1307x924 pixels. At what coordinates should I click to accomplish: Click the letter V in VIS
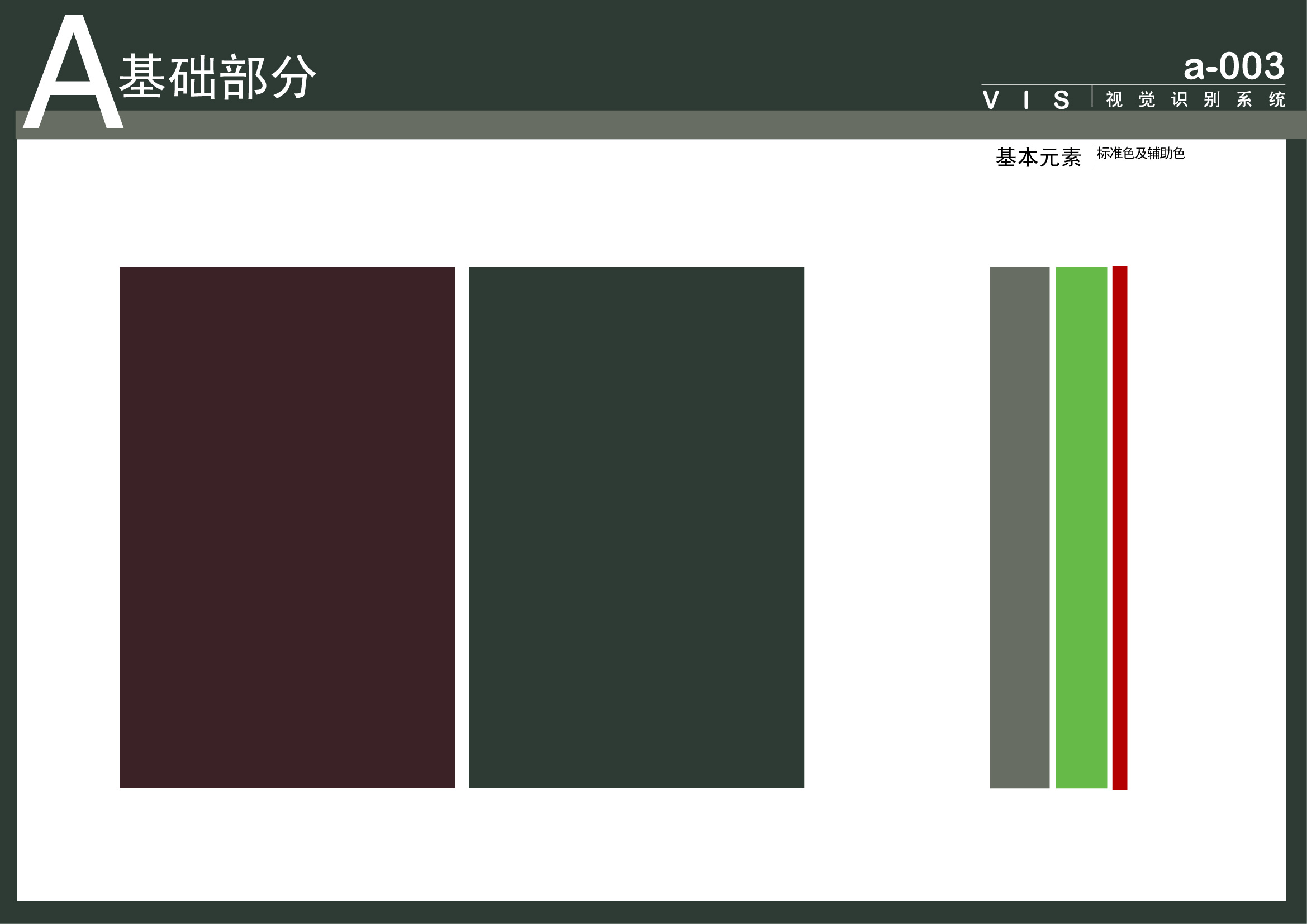991,99
